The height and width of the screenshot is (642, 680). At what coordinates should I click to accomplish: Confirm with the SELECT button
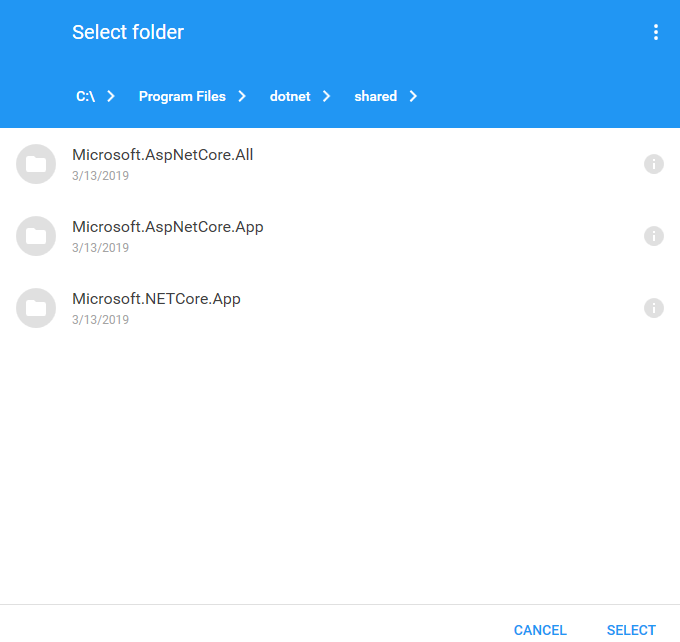(x=631, y=630)
